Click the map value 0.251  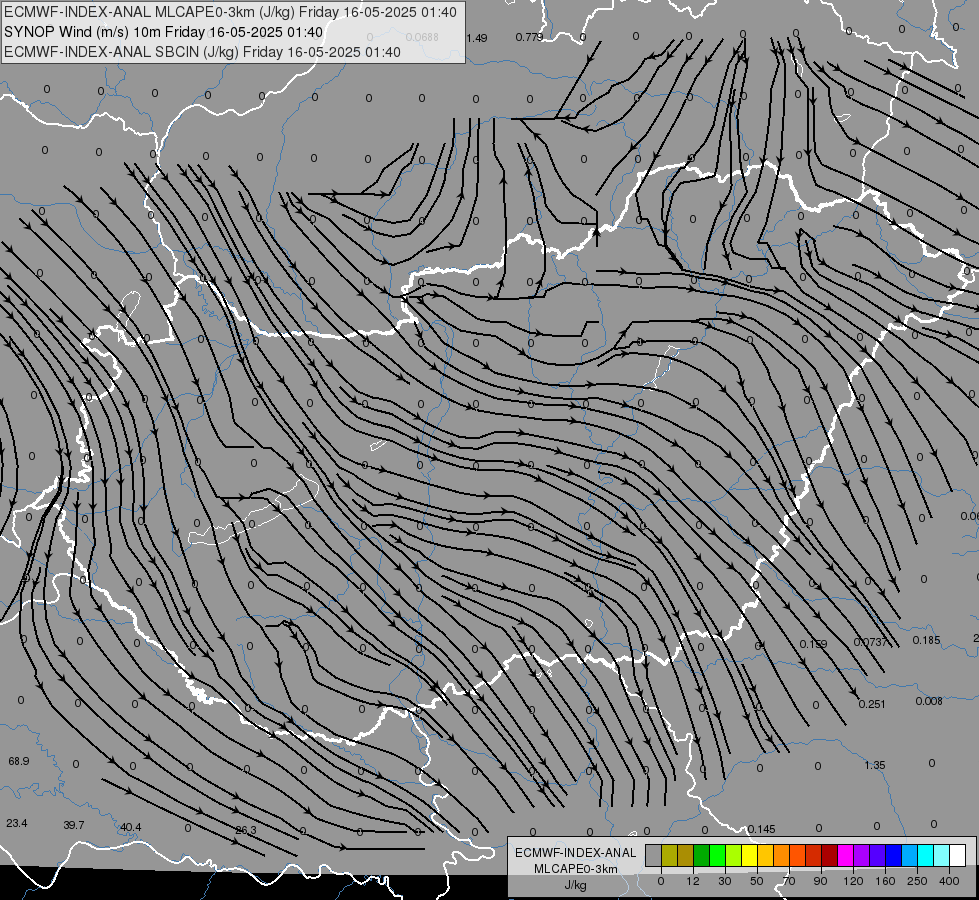[x=872, y=705]
